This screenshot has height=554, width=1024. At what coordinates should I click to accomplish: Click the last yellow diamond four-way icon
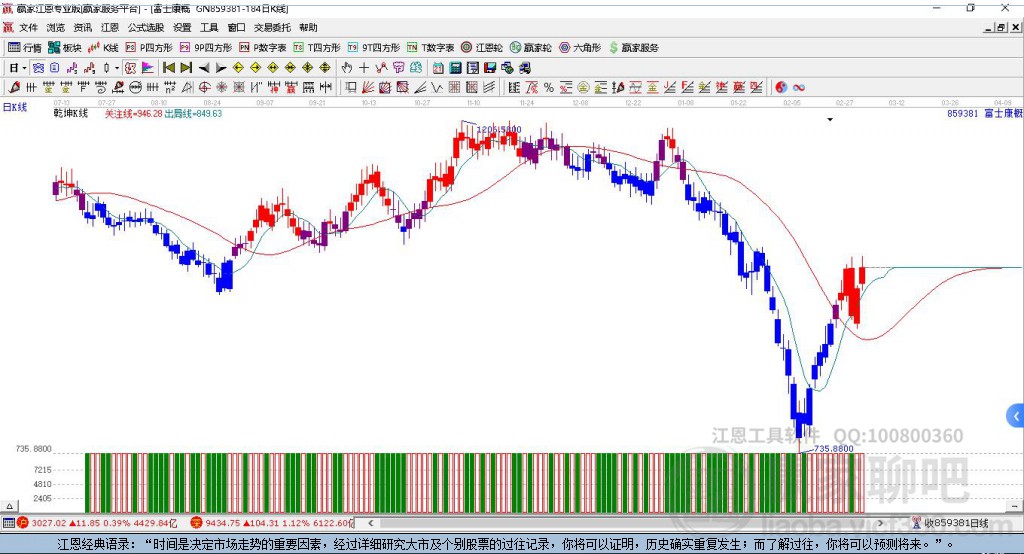coord(325,68)
